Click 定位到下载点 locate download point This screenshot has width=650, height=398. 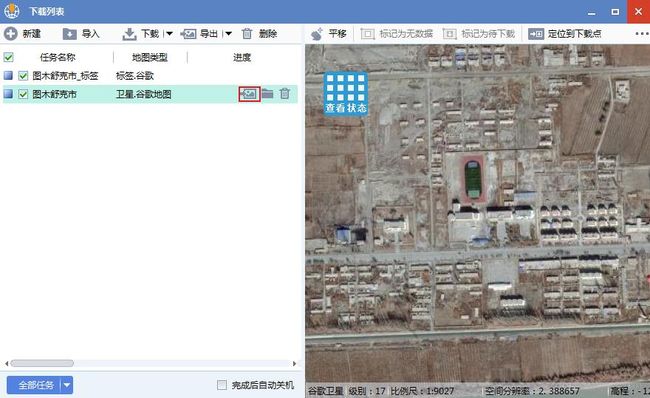click(x=565, y=34)
